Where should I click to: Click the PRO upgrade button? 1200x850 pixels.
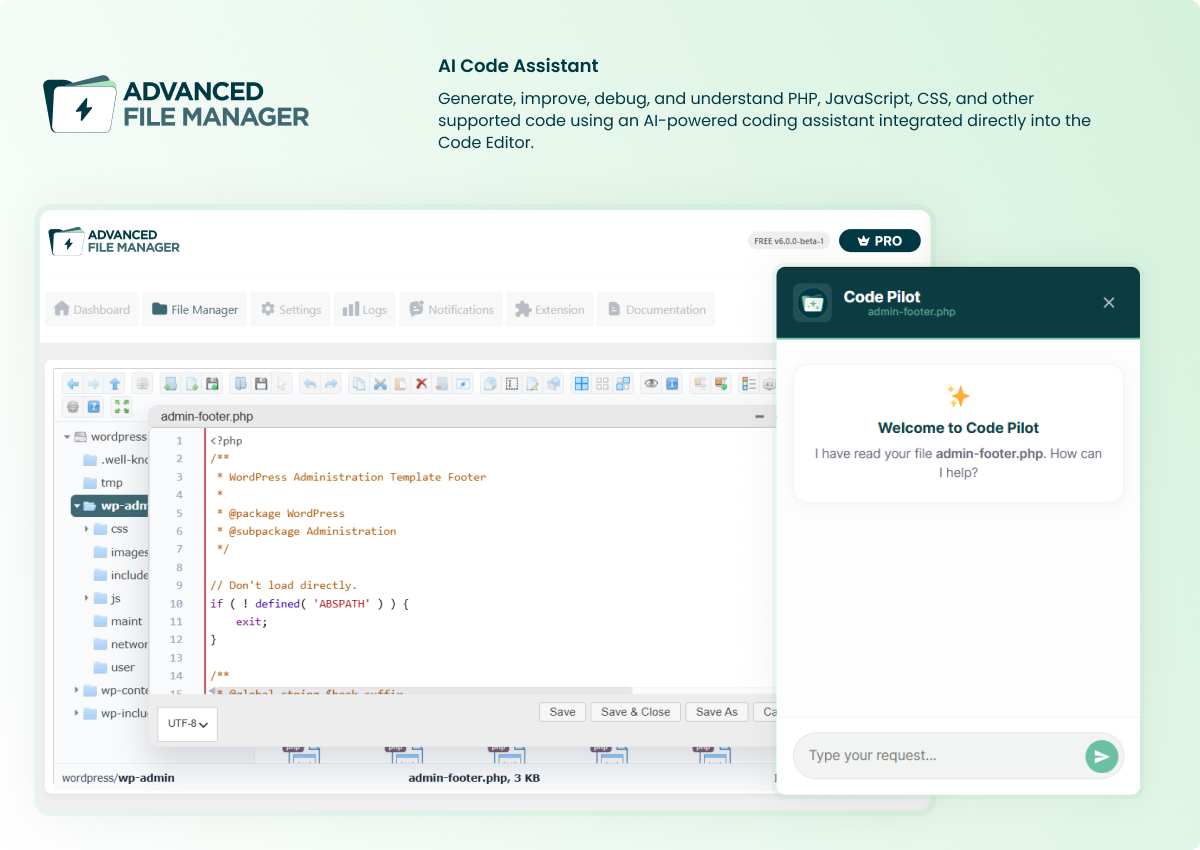tap(879, 241)
